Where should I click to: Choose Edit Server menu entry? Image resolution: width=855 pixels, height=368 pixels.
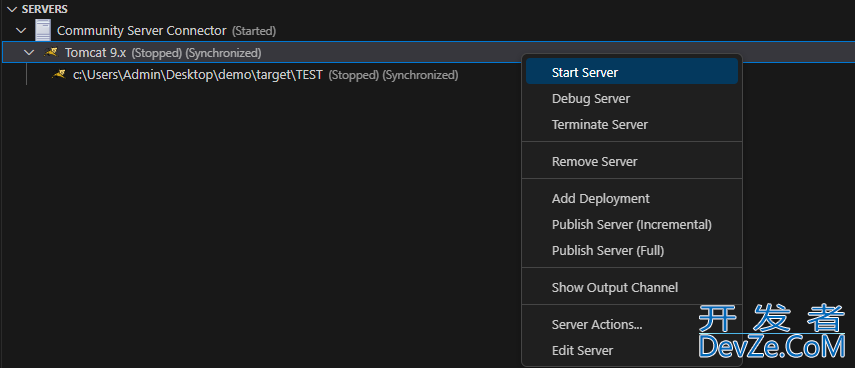(631, 351)
